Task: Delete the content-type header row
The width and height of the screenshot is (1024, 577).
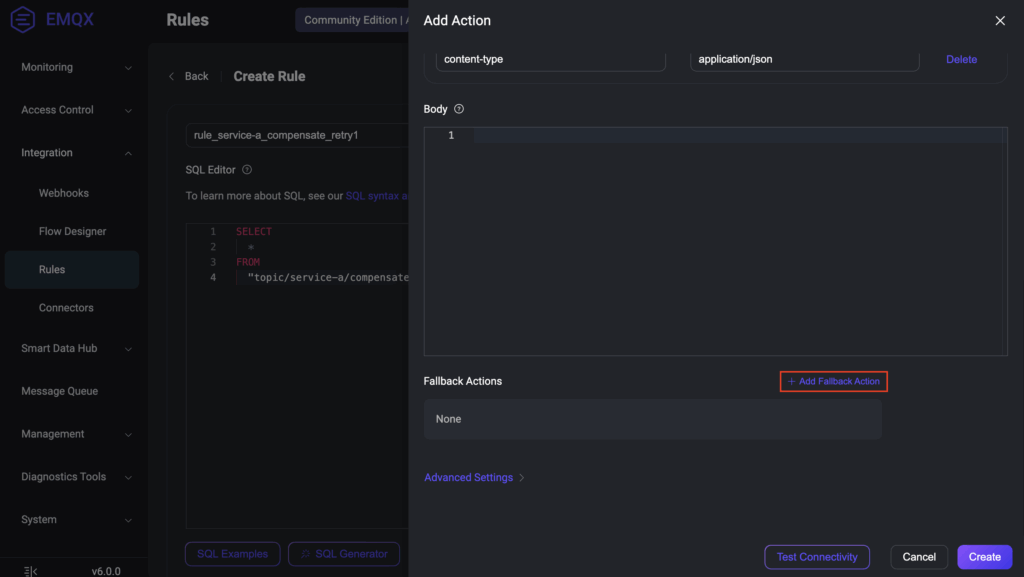Action: [x=961, y=60]
